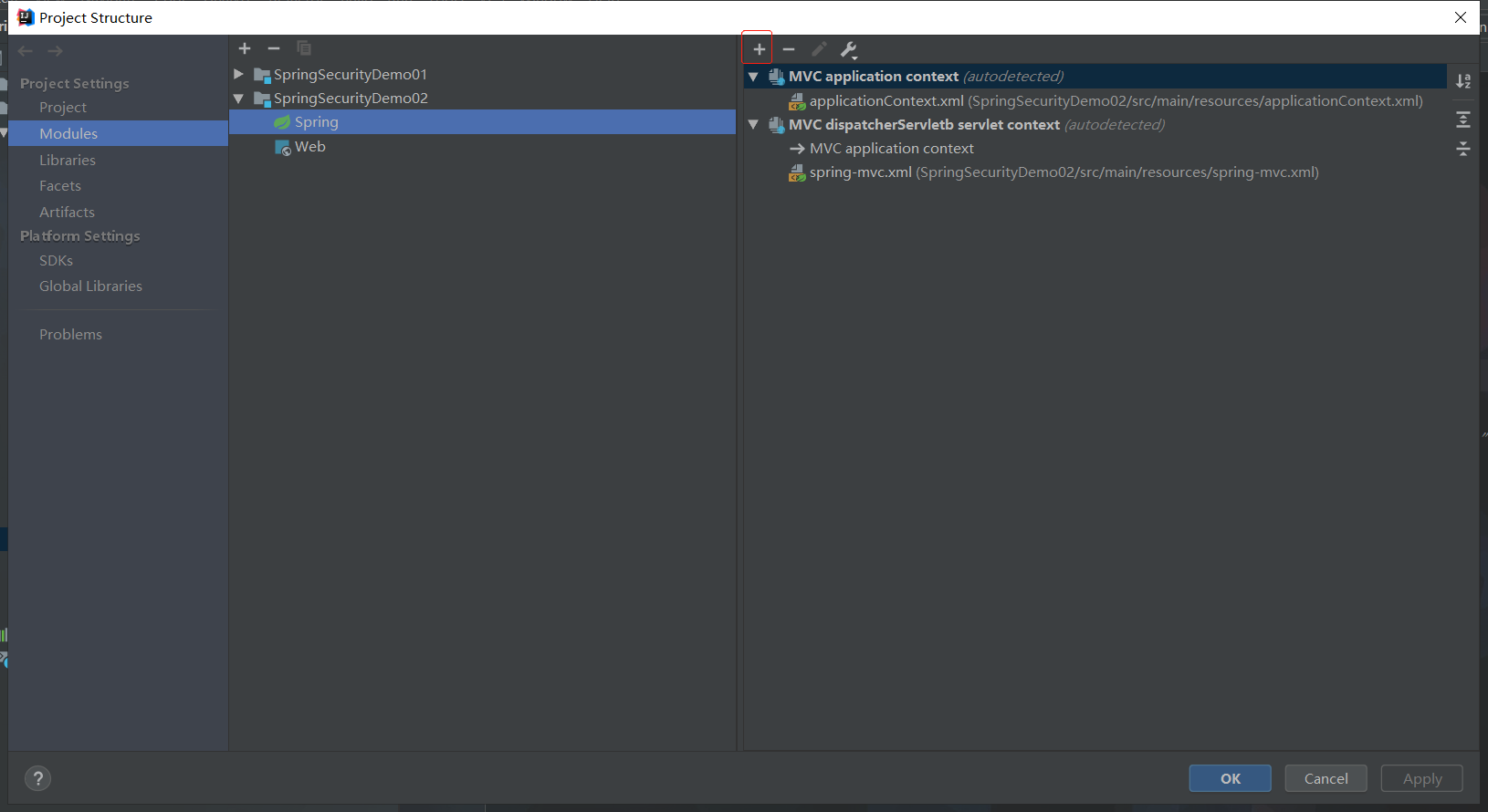Click the edit context pencil icon
Image resolution: width=1488 pixels, height=812 pixels.
pyautogui.click(x=819, y=49)
